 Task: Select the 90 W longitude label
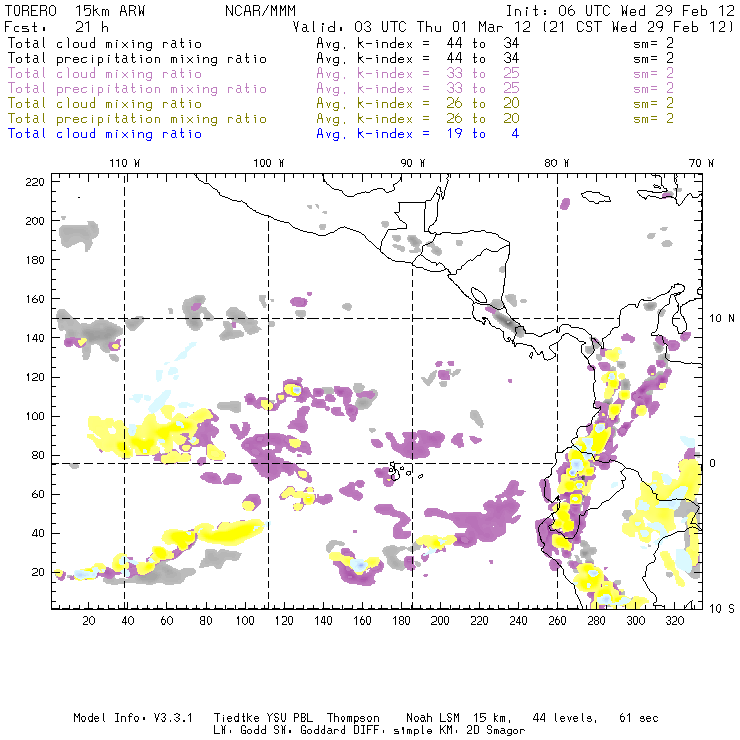pyautogui.click(x=413, y=163)
